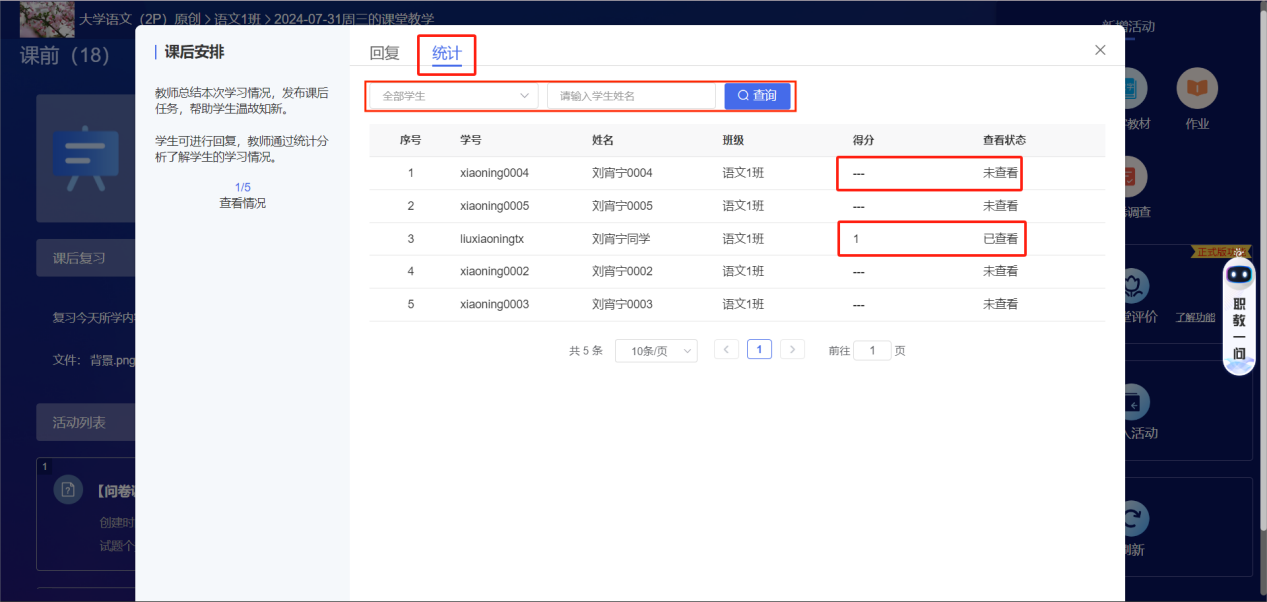The height and width of the screenshot is (602, 1267).
Task: Click the questionnaire activity icon in 活动列表
Action: 68,489
